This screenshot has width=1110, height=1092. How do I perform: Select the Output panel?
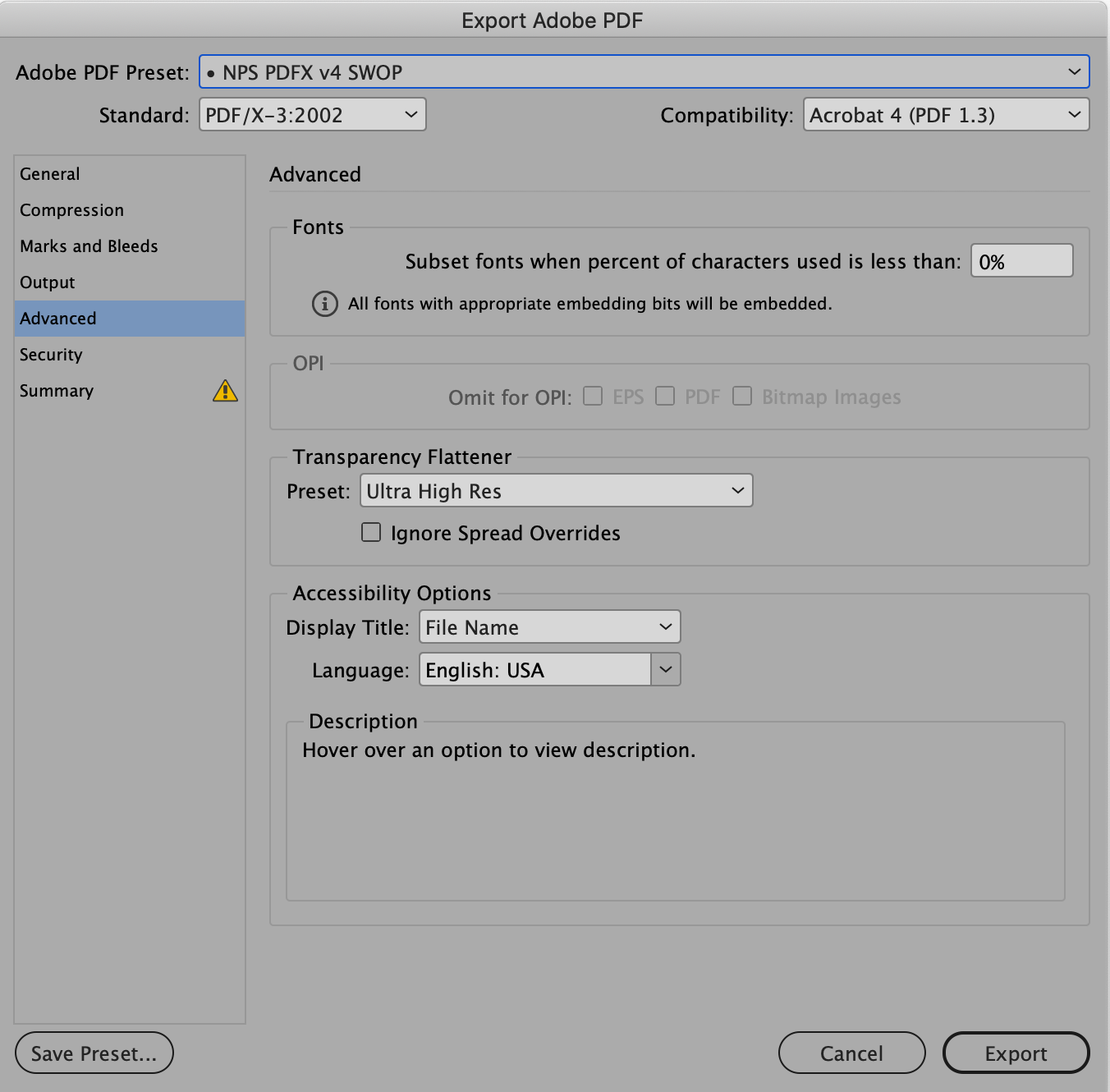[x=47, y=282]
